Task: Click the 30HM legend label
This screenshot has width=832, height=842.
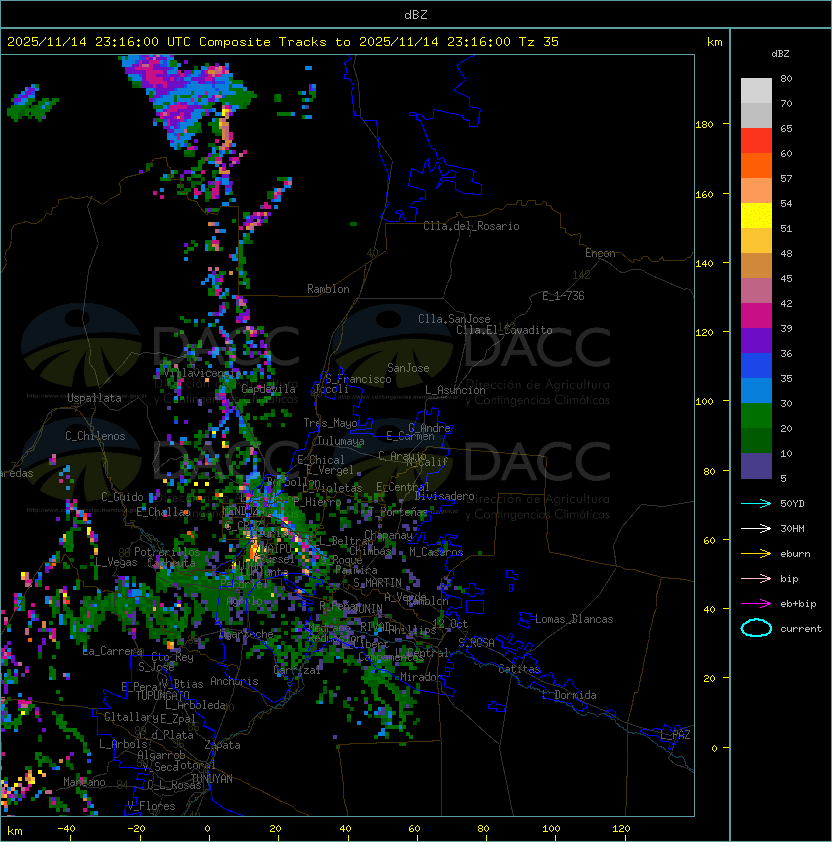Action: point(792,528)
